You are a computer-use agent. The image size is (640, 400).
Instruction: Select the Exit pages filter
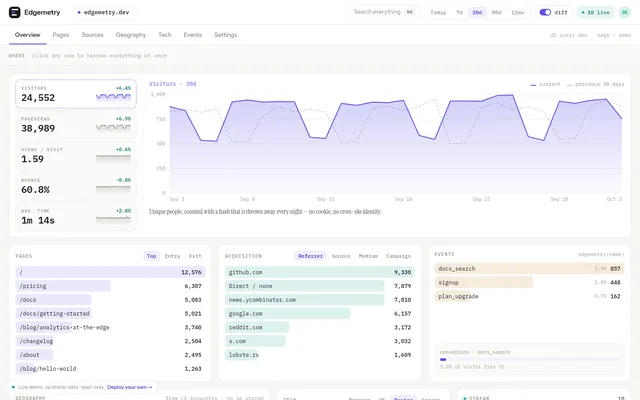[195, 256]
